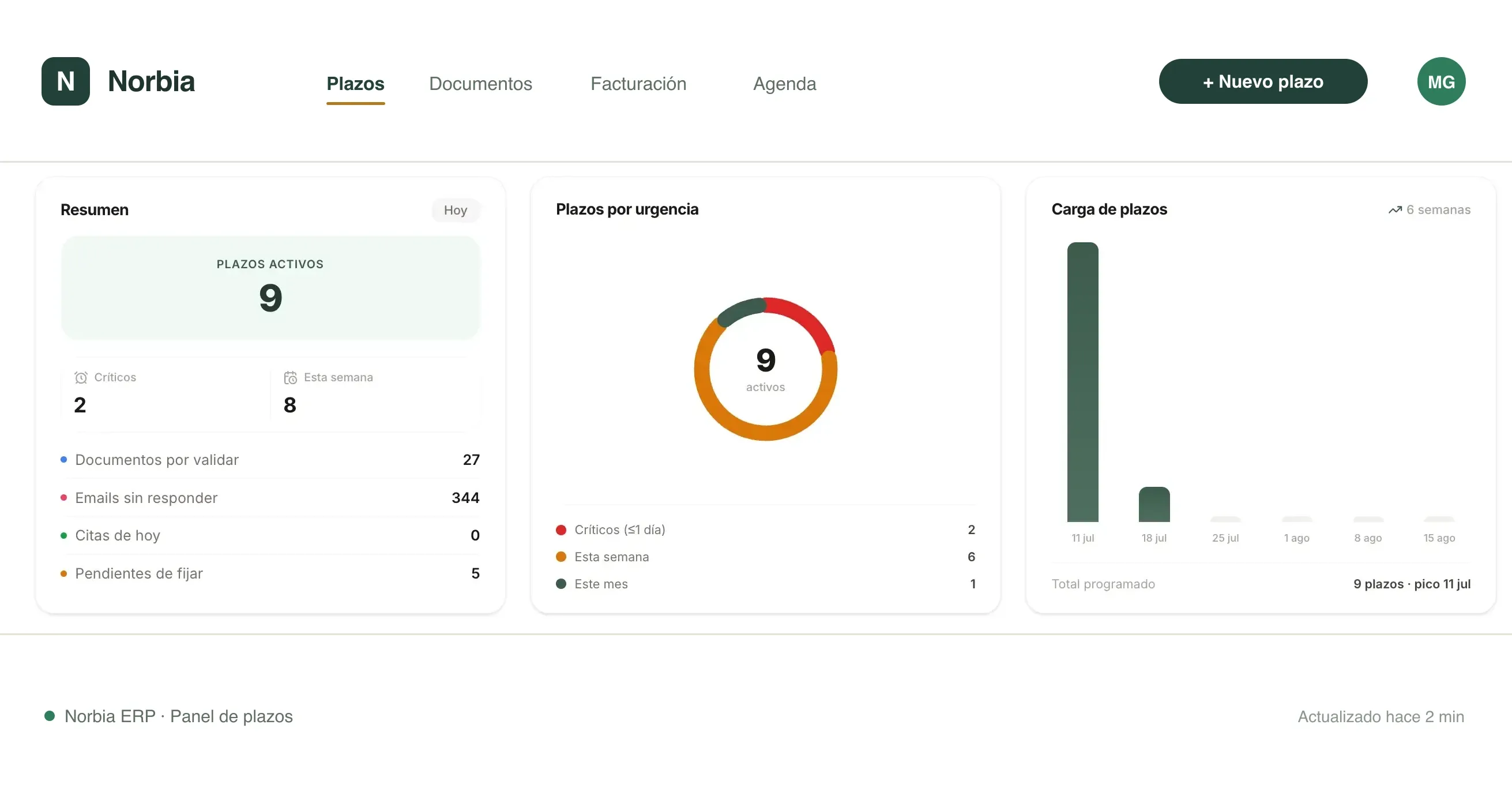Click the Esta semana count of 8
This screenshot has height=796, width=1512.
point(290,405)
